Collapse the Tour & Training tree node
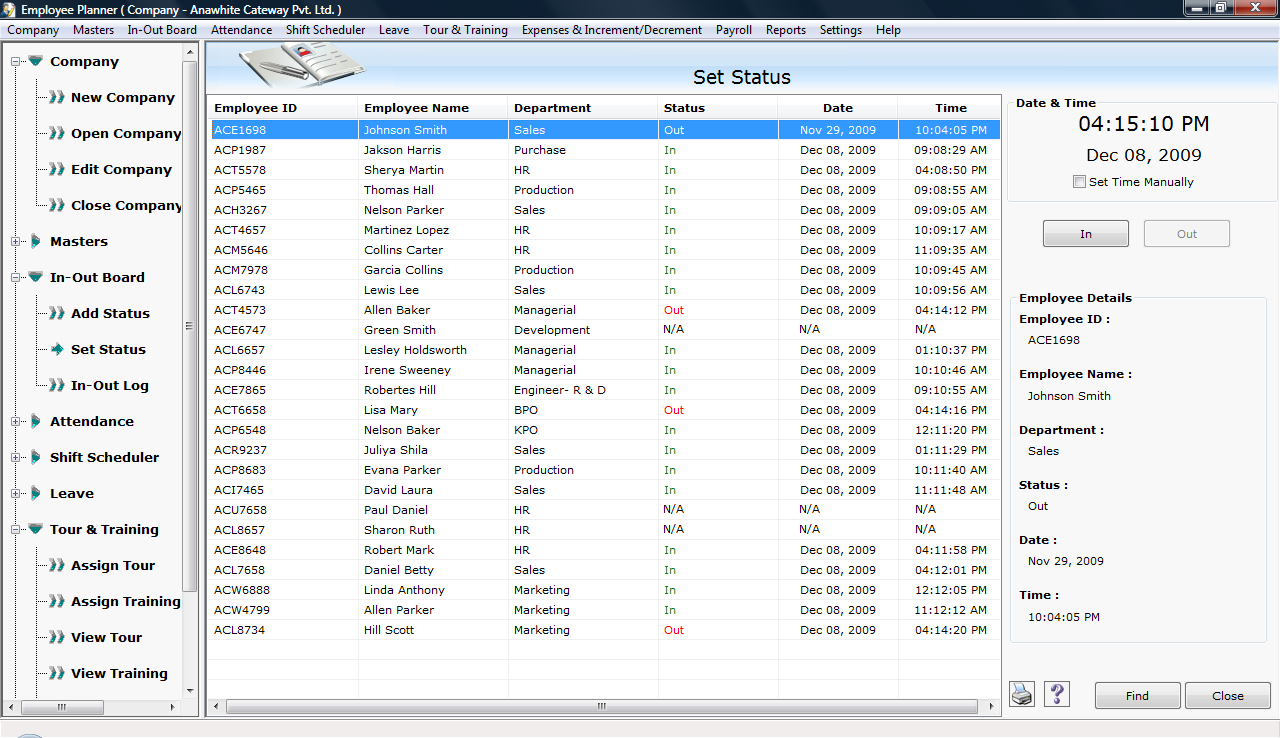The height and width of the screenshot is (738, 1280). [x=16, y=530]
